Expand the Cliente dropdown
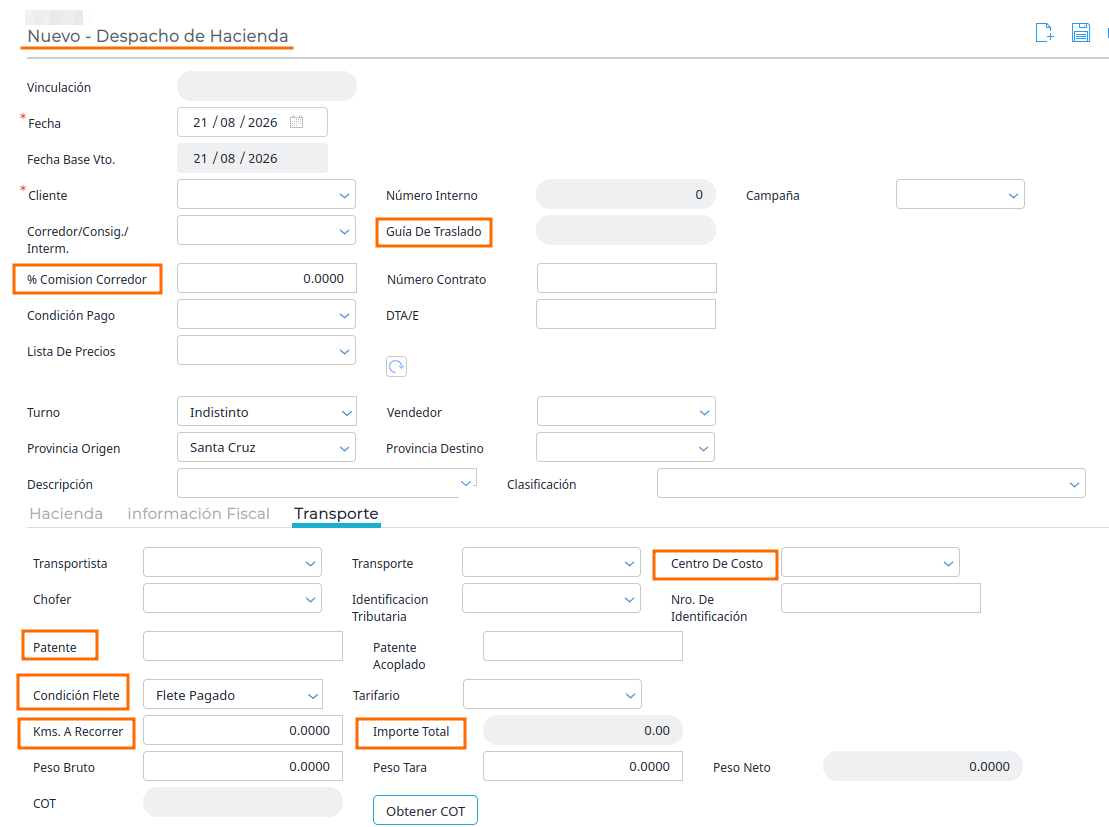1109x827 pixels. click(x=266, y=195)
